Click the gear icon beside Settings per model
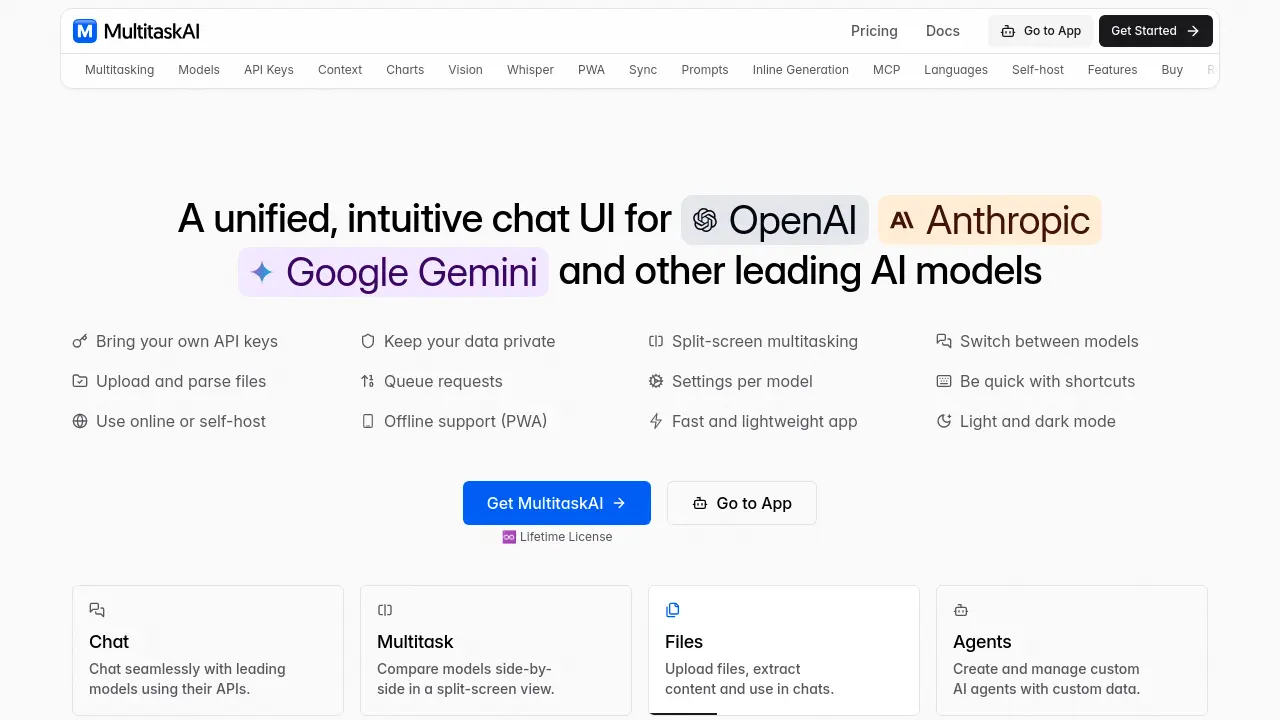Viewport: 1280px width, 720px height. point(656,381)
